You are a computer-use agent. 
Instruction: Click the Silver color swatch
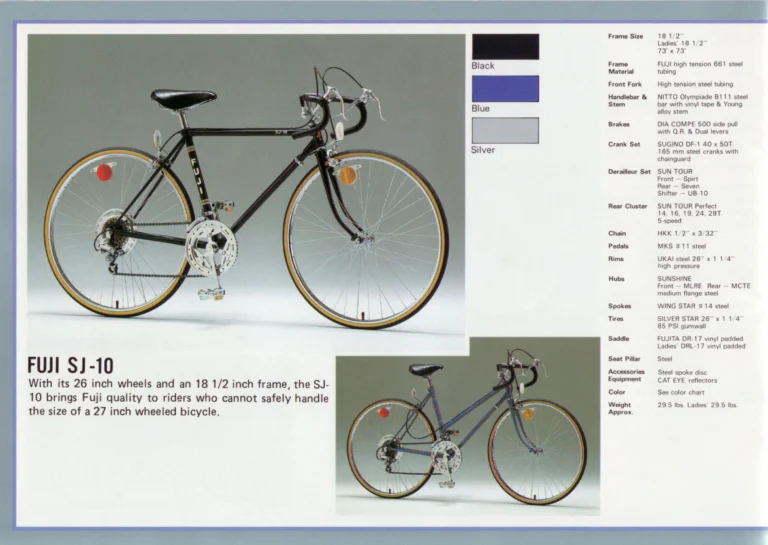pos(505,130)
